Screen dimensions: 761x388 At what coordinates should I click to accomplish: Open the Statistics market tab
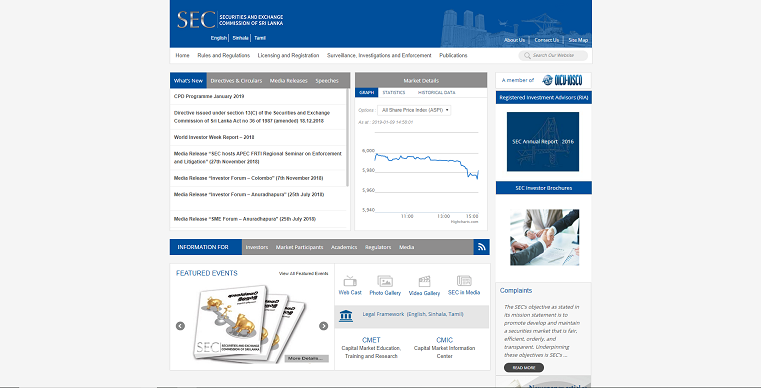coord(394,92)
